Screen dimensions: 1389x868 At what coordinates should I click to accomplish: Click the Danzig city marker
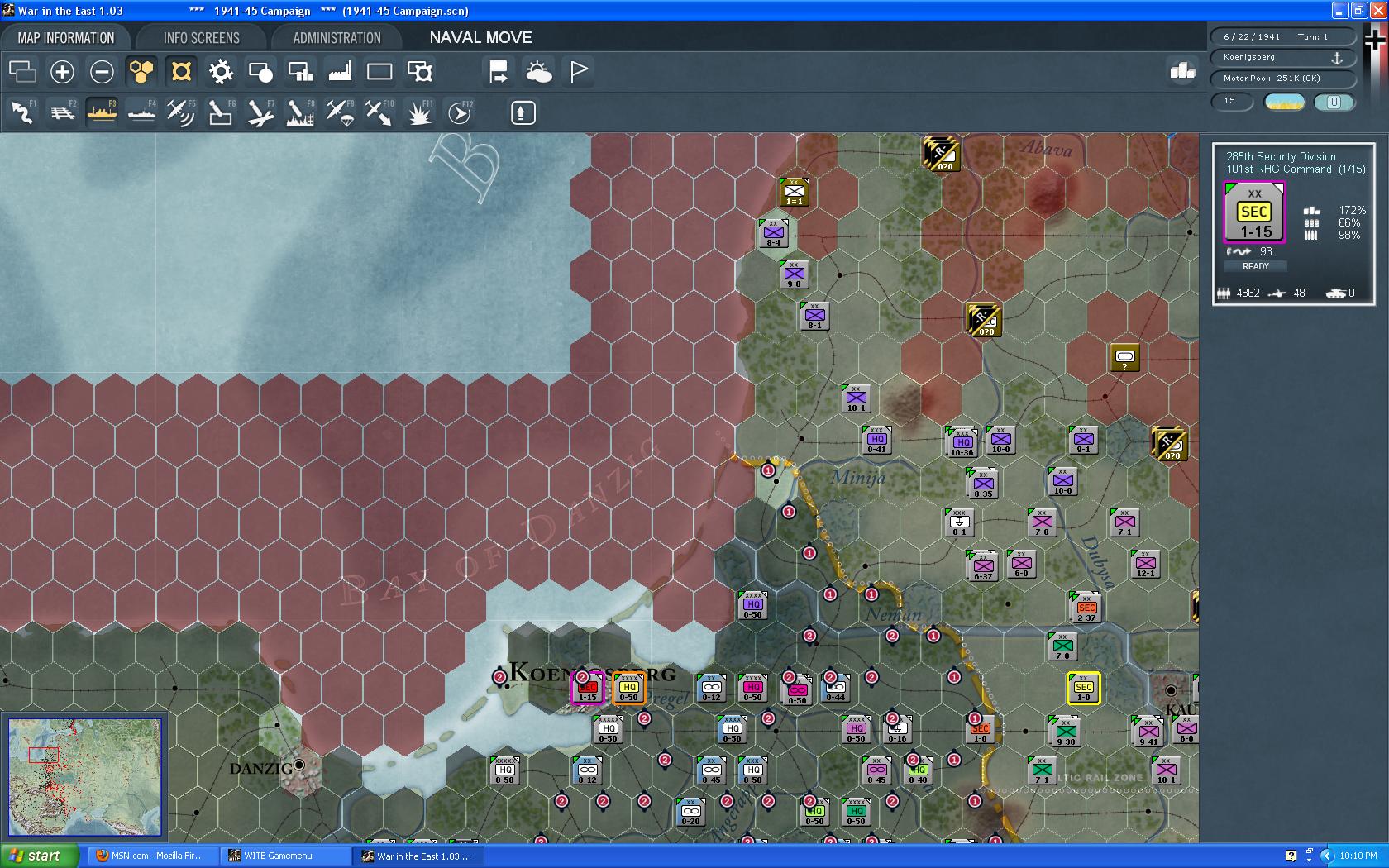[x=299, y=765]
